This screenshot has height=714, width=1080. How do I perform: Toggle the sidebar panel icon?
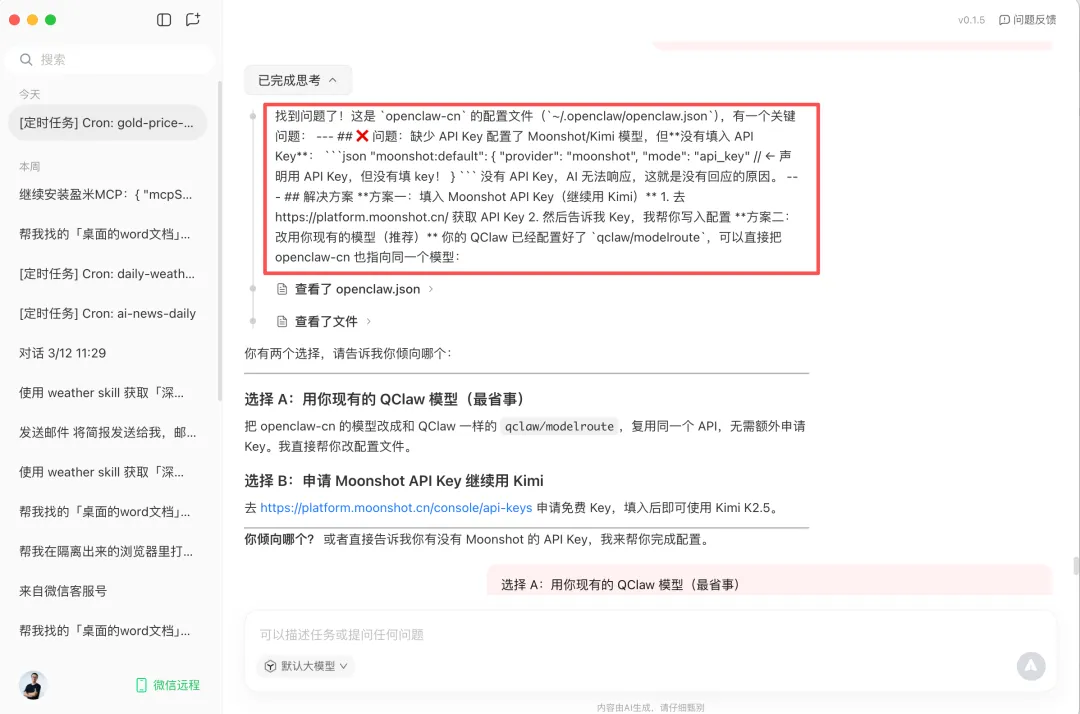tap(164, 19)
